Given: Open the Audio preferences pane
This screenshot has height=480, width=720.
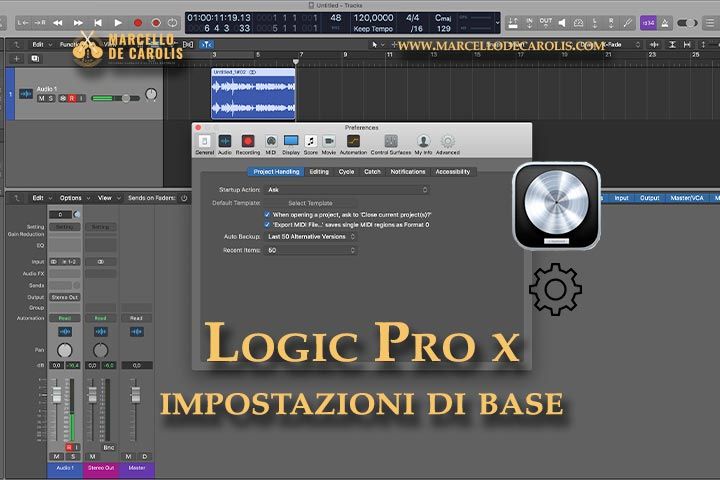Looking at the screenshot, I should point(225,145).
